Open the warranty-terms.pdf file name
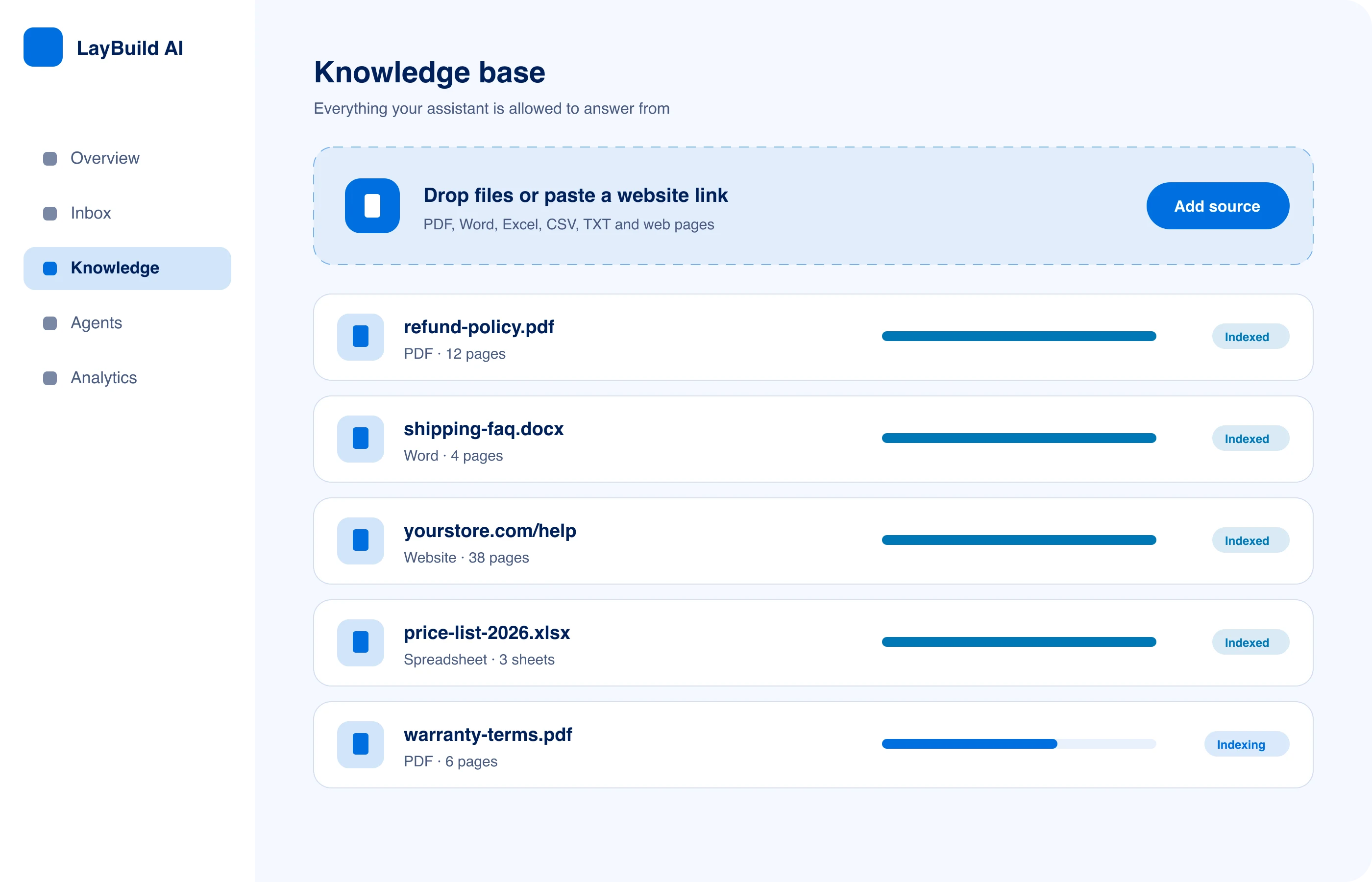Viewport: 1372px width, 882px height. [x=488, y=735]
